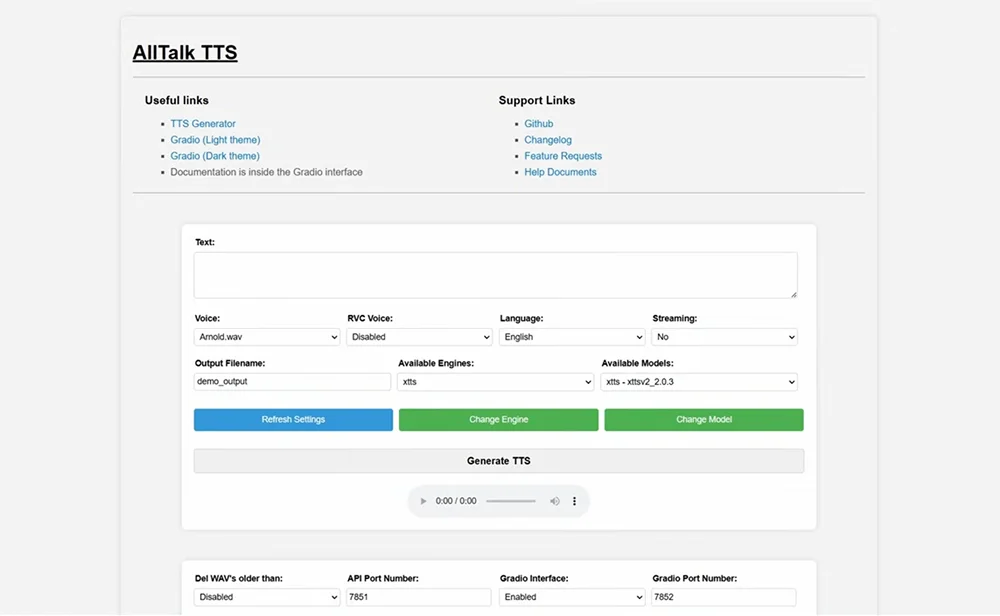Mute the audio player volume
This screenshot has height=616, width=1000.
point(555,501)
